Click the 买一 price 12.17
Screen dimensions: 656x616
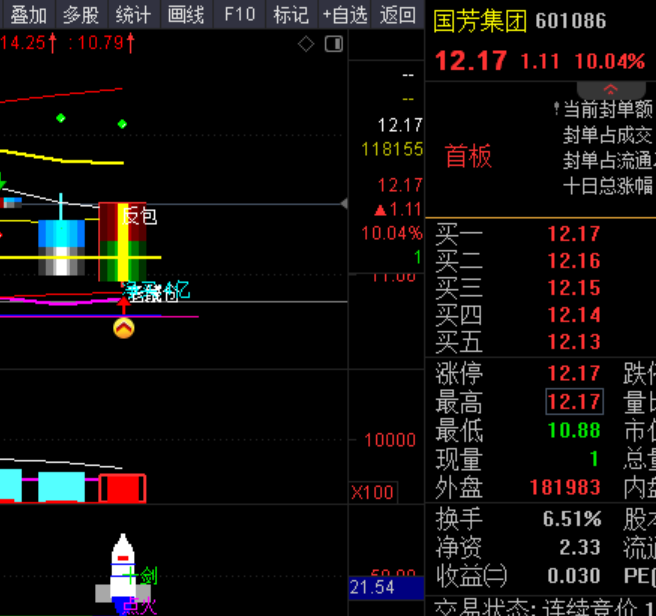pos(574,234)
